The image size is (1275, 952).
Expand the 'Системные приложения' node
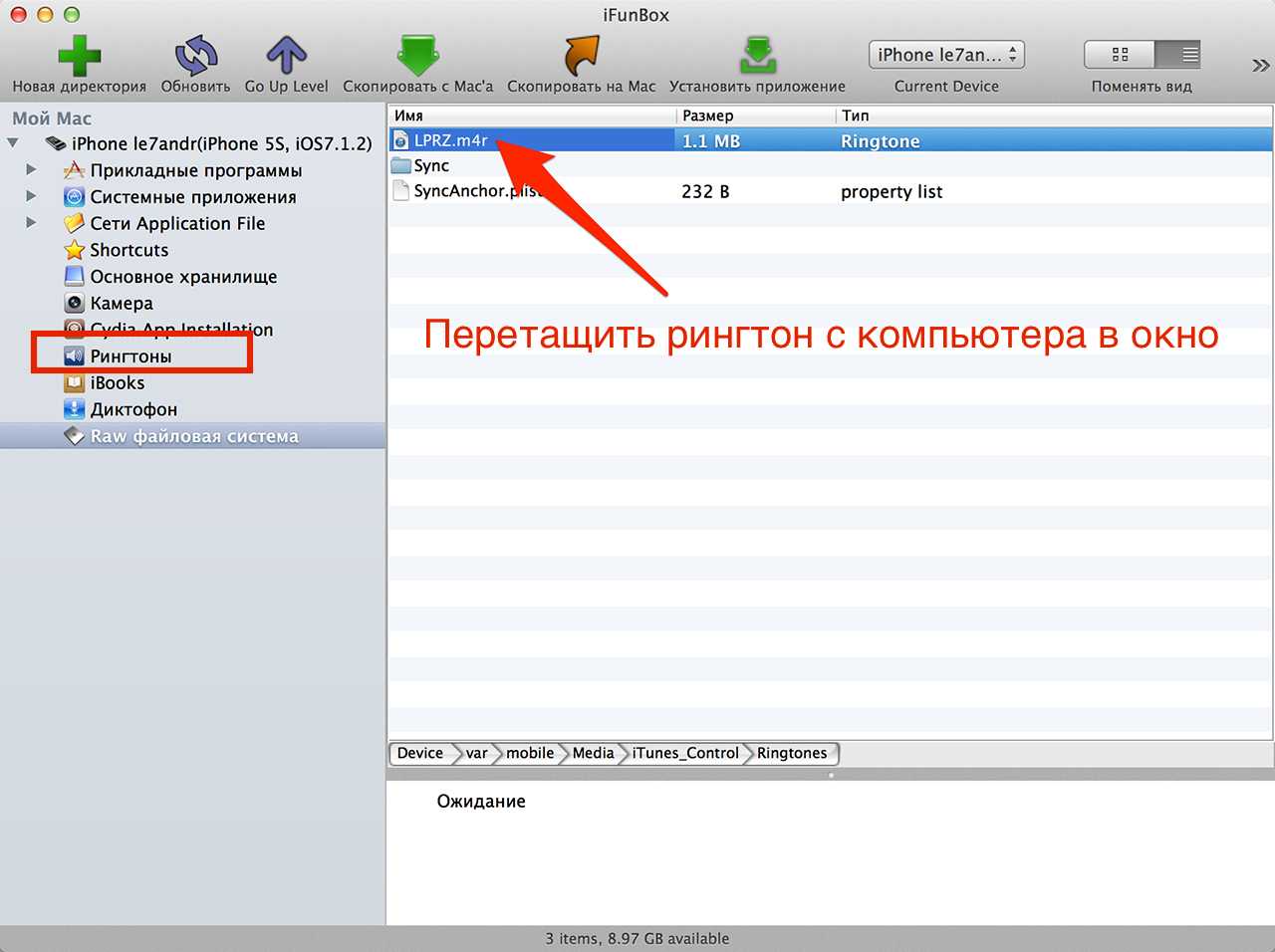click(x=32, y=196)
